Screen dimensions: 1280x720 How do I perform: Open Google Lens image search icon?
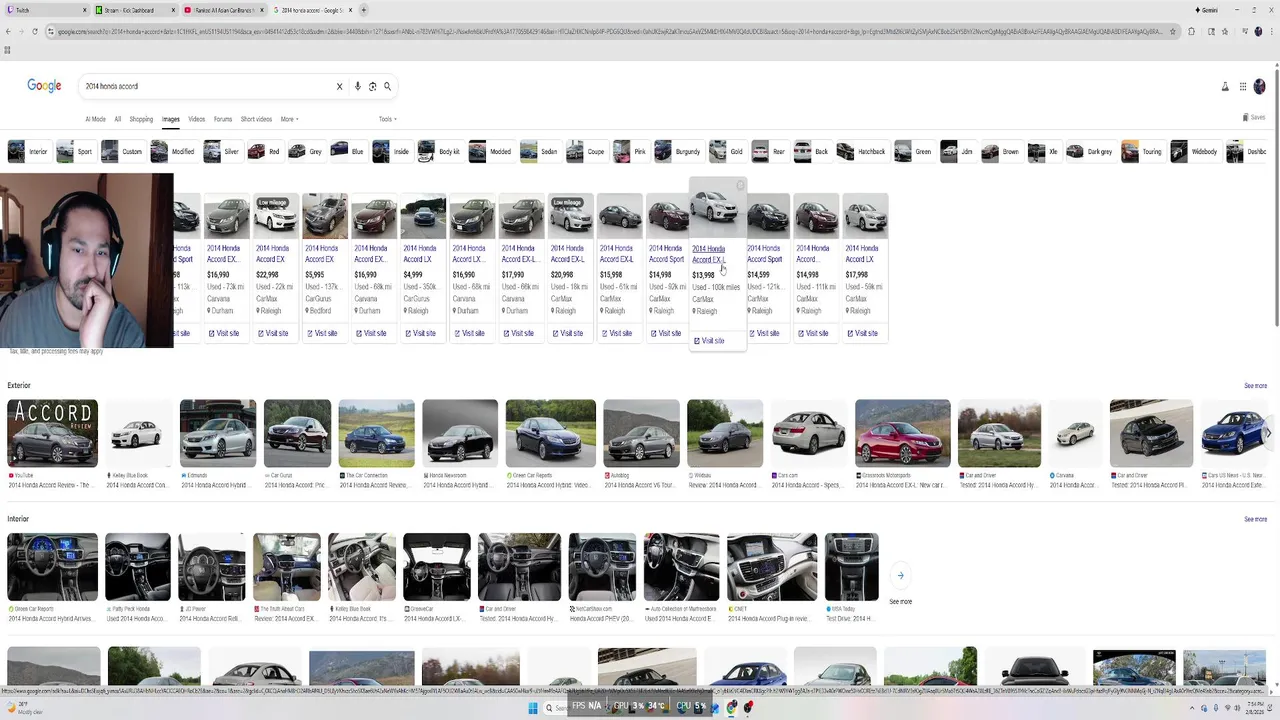click(x=373, y=86)
